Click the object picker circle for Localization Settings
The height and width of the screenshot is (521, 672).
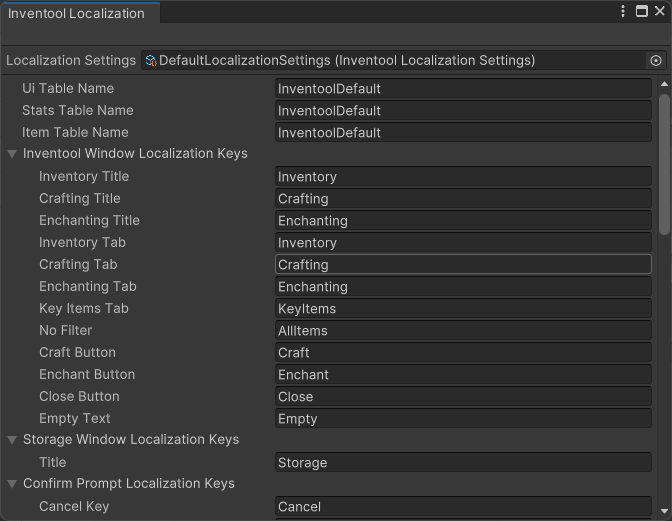(x=656, y=61)
